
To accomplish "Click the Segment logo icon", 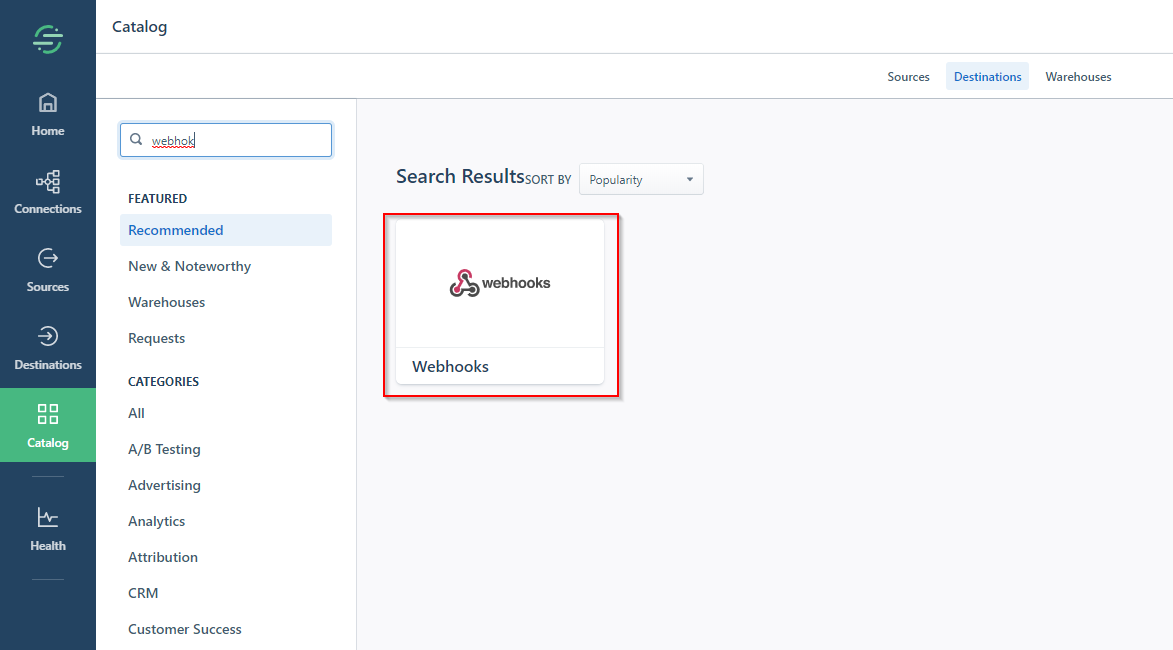I will (x=48, y=39).
